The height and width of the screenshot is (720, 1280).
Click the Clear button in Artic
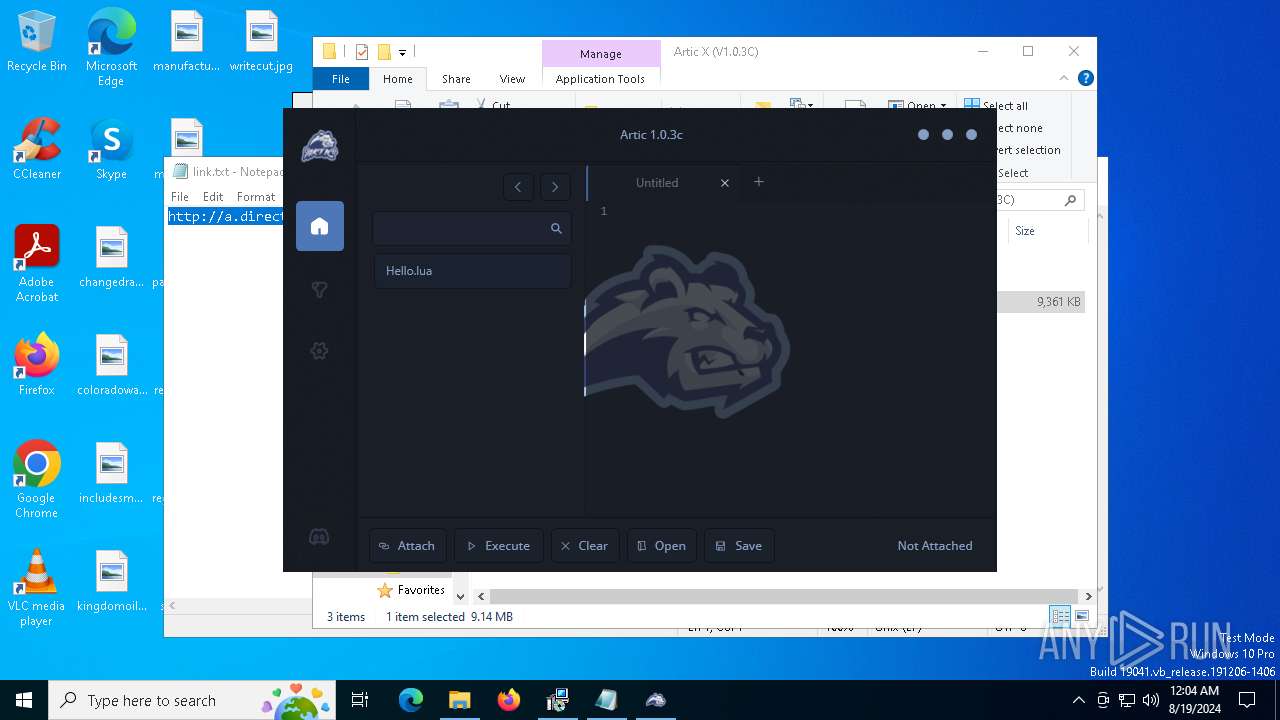tap(585, 546)
